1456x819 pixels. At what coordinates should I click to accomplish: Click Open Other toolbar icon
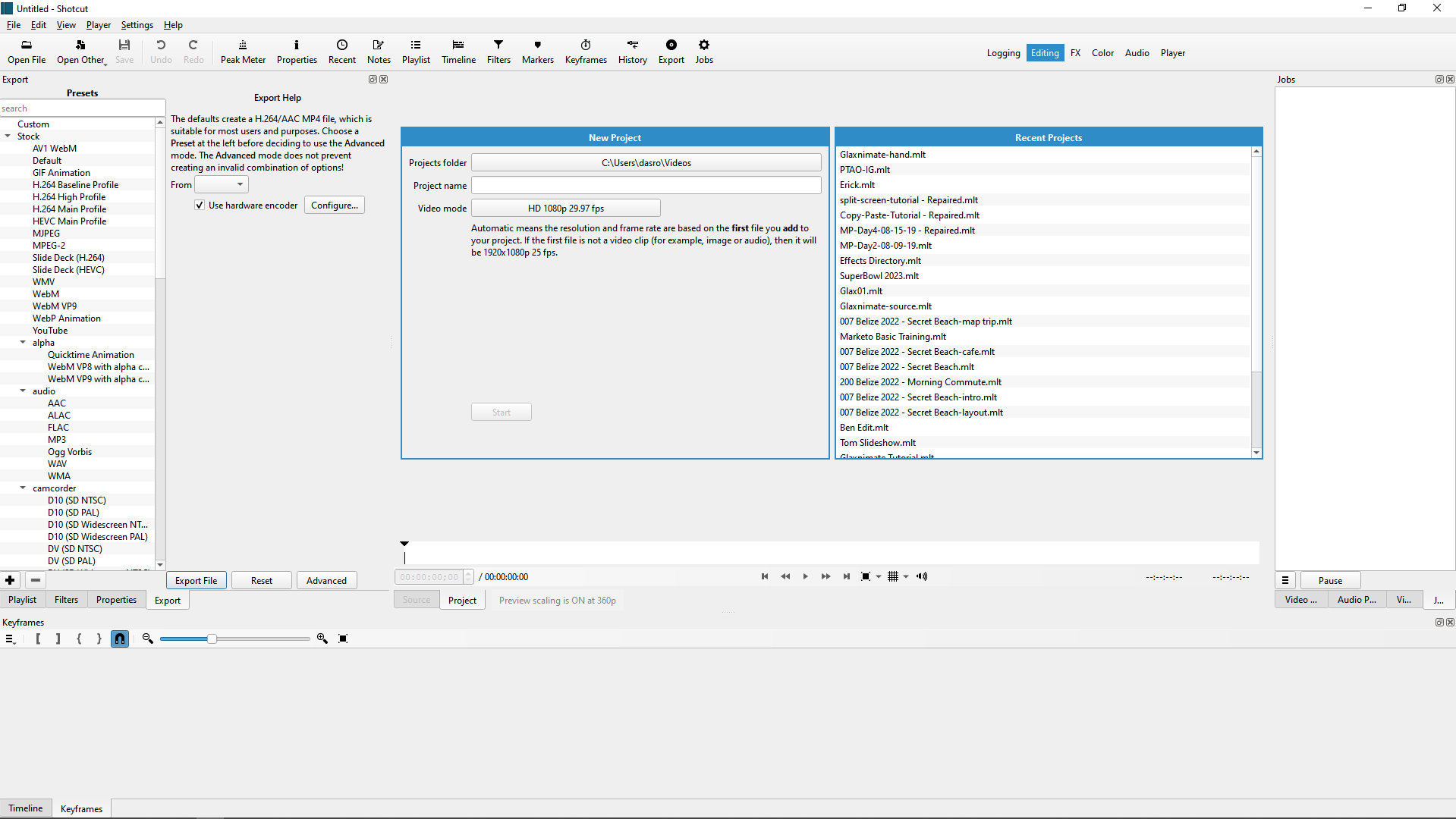click(80, 52)
